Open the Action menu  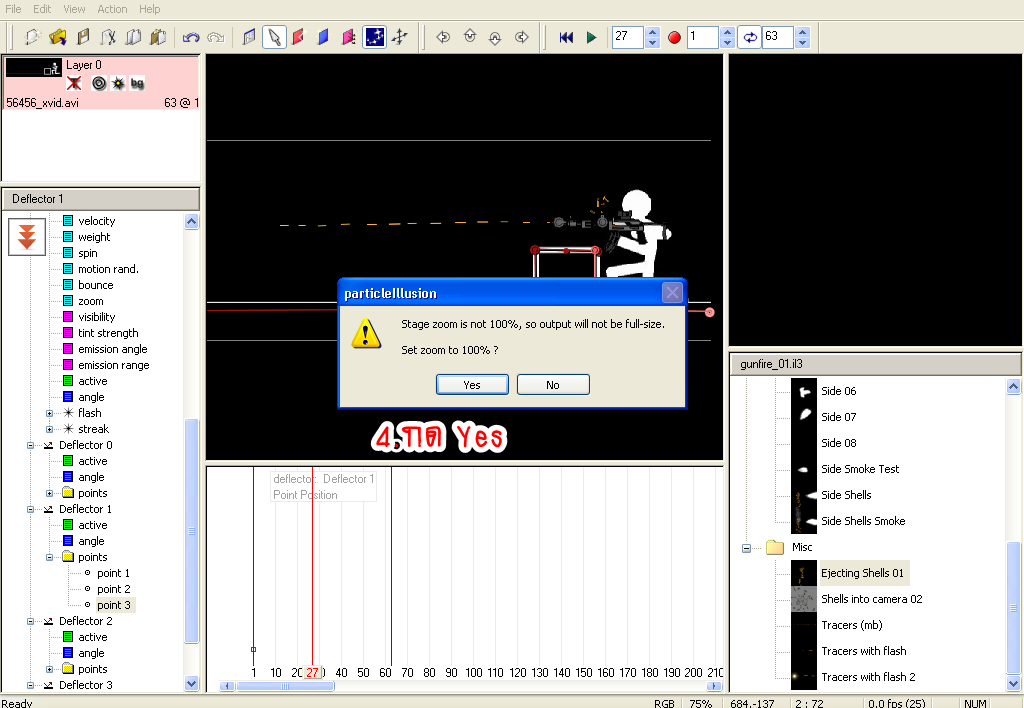point(112,9)
